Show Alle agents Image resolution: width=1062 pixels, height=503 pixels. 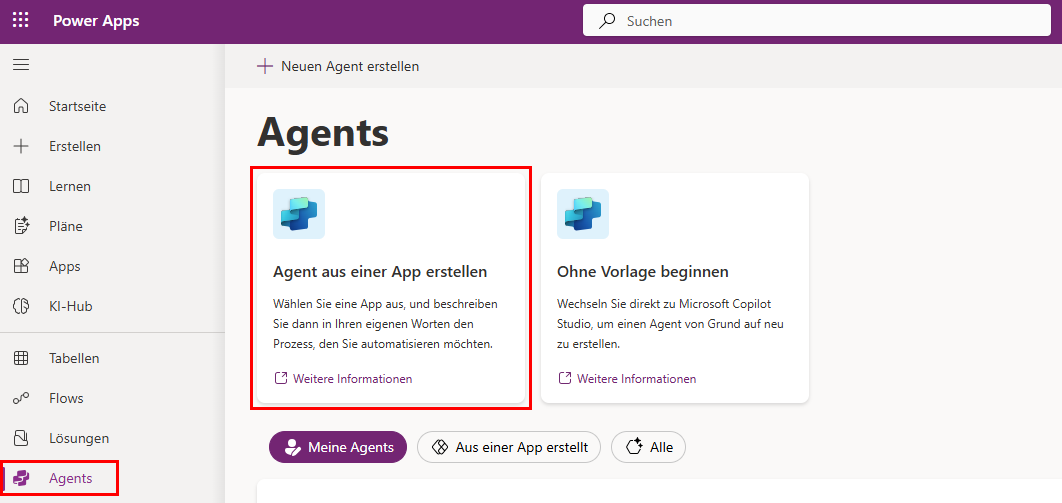pos(648,447)
